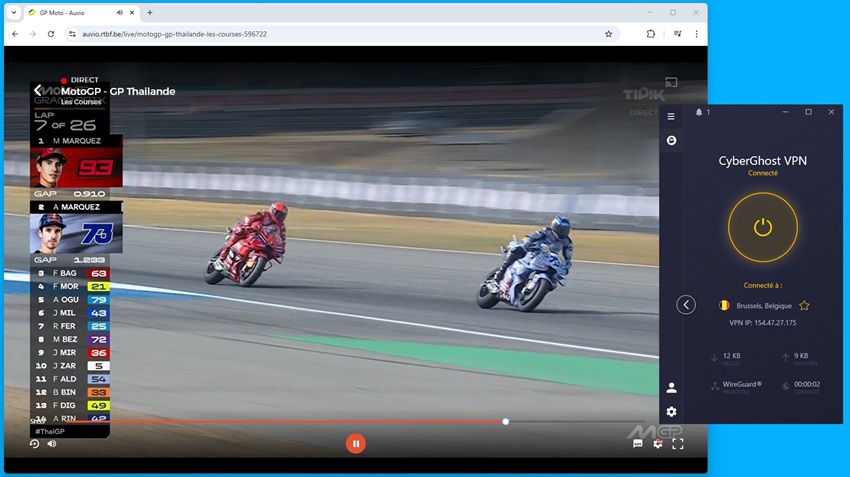
Task: Open the CyberGhost account profile icon
Action: pyautogui.click(x=671, y=388)
